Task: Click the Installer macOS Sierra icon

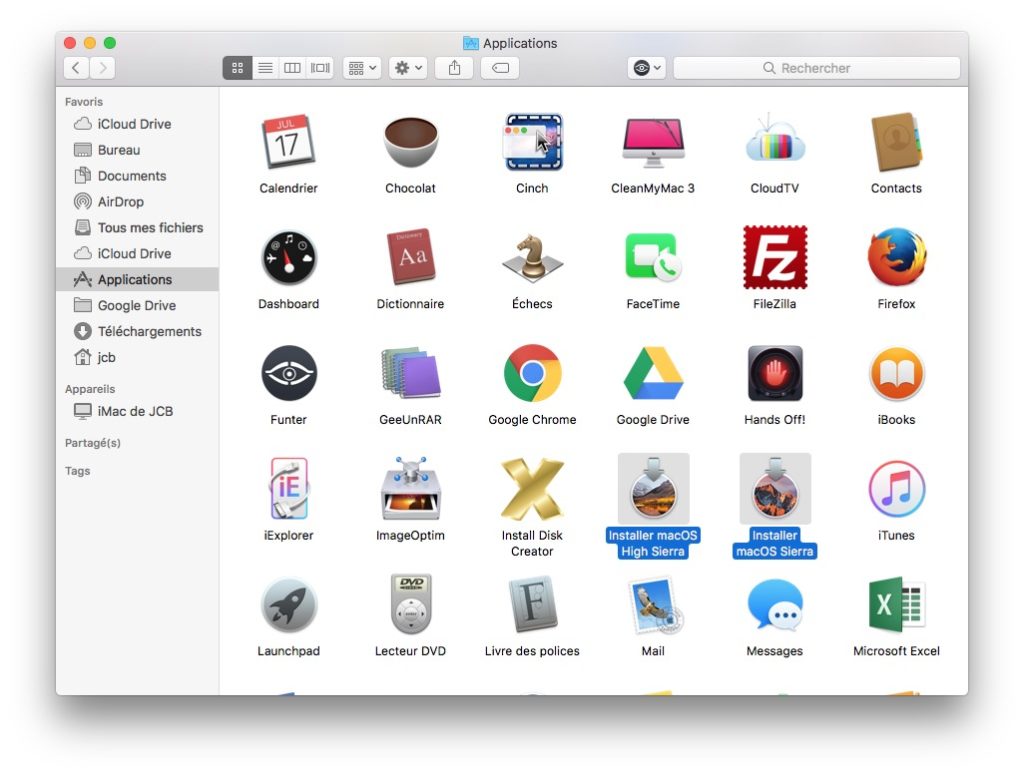Action: [x=775, y=488]
